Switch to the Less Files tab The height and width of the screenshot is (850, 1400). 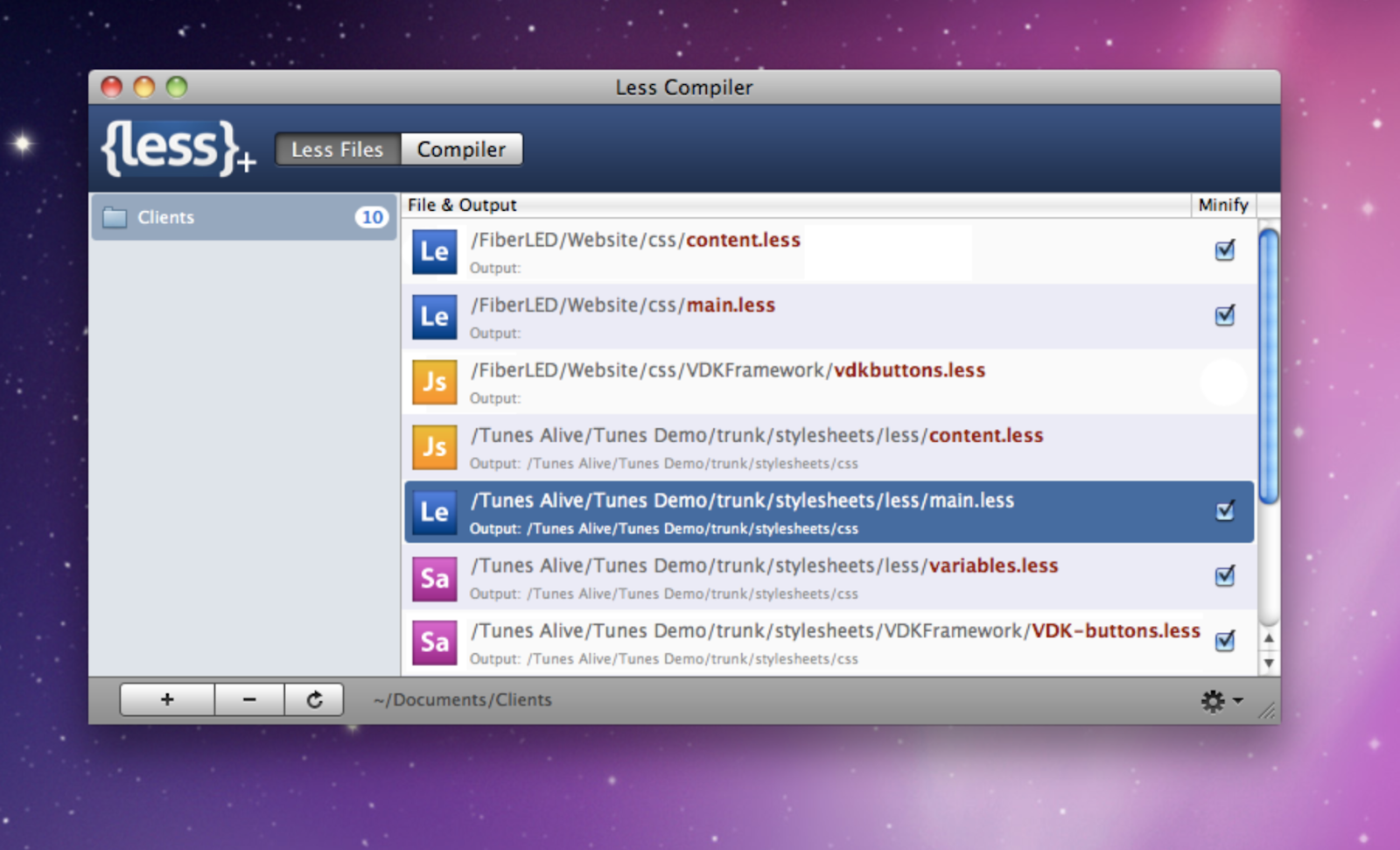338,150
